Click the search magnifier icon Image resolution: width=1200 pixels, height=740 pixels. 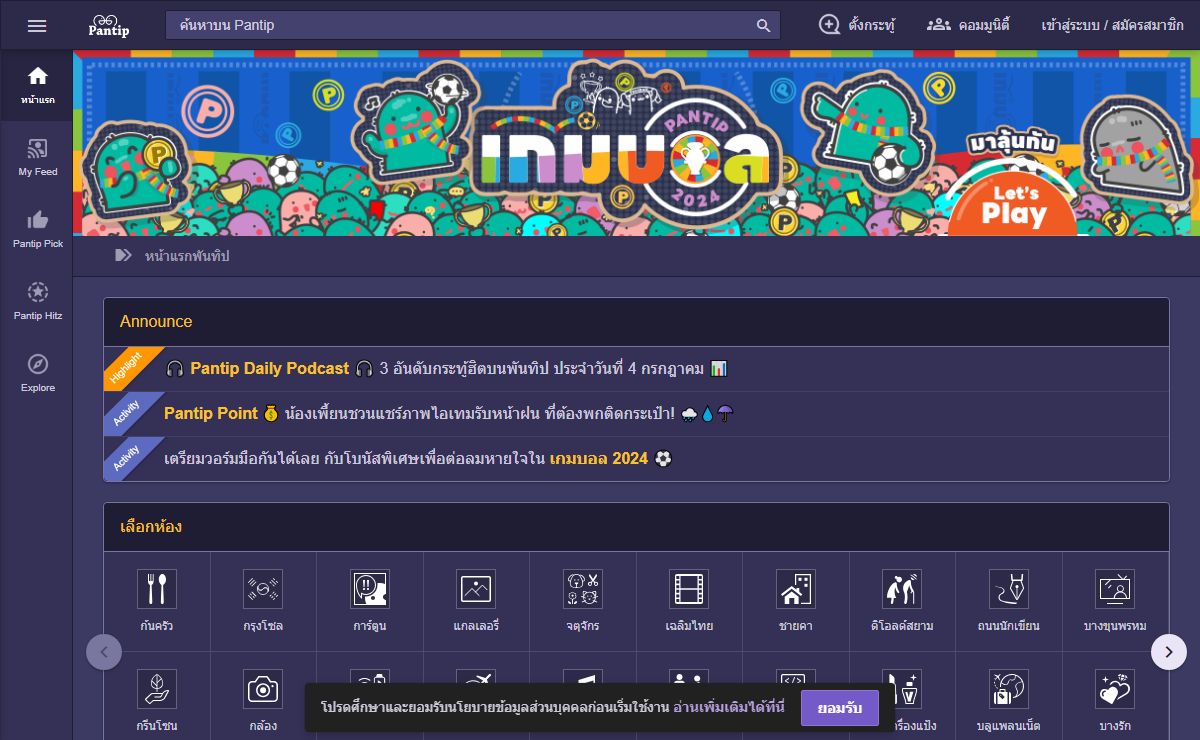click(763, 25)
